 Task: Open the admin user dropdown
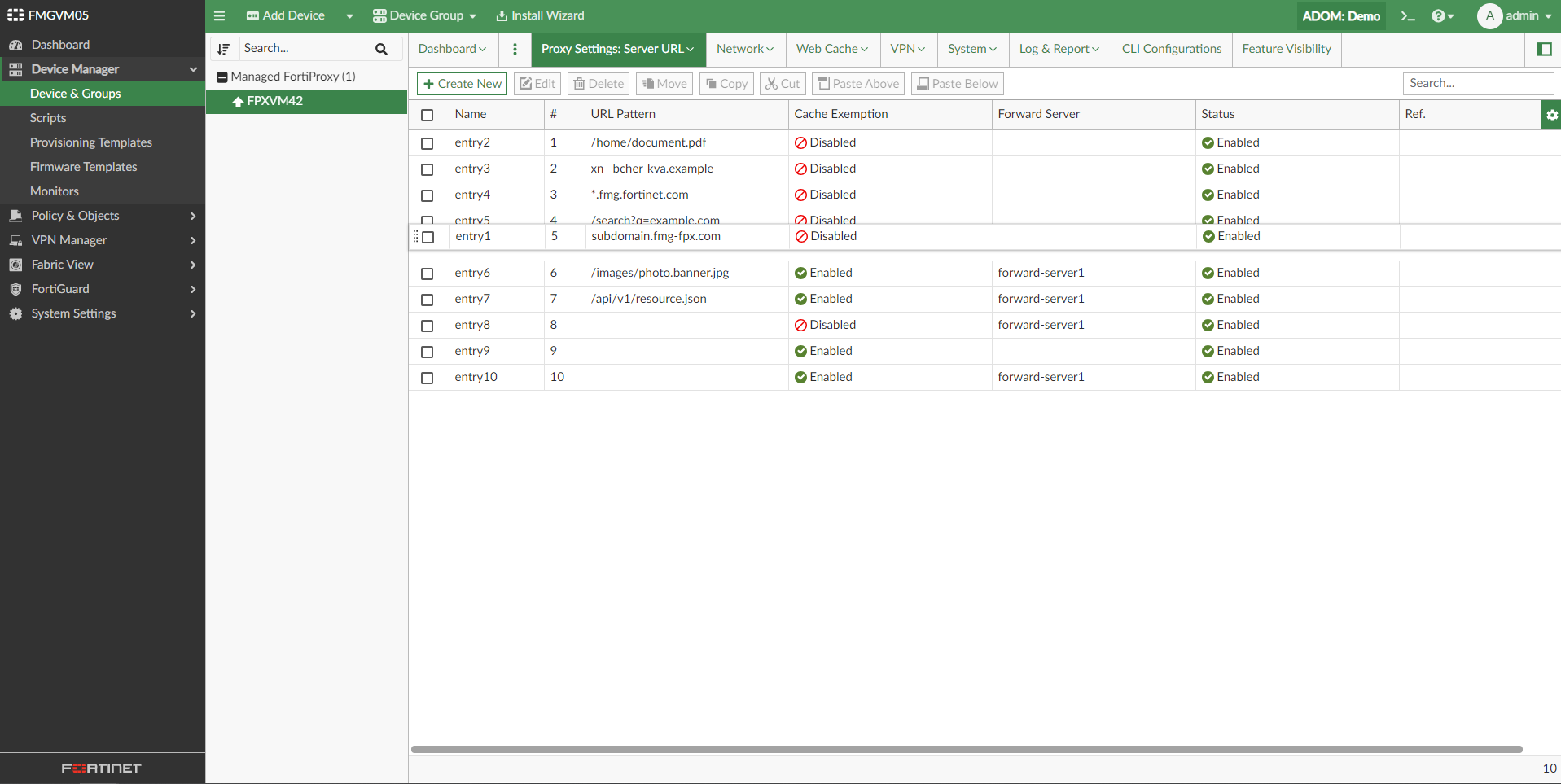point(1515,15)
